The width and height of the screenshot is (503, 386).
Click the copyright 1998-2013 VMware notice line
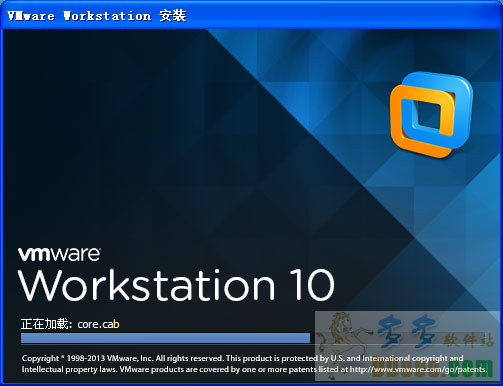coord(243,358)
